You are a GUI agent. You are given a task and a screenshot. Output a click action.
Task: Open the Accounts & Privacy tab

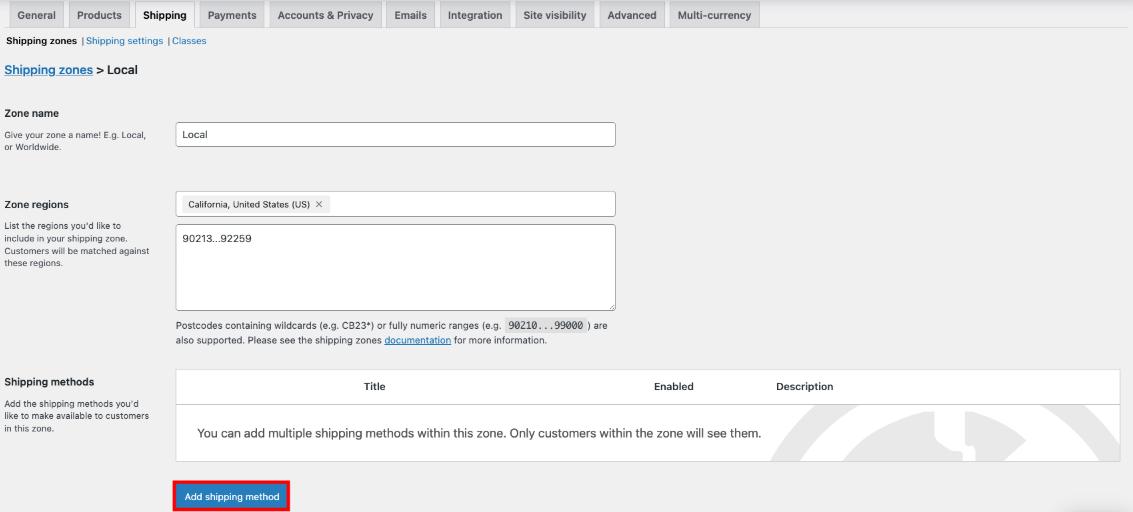(x=325, y=15)
